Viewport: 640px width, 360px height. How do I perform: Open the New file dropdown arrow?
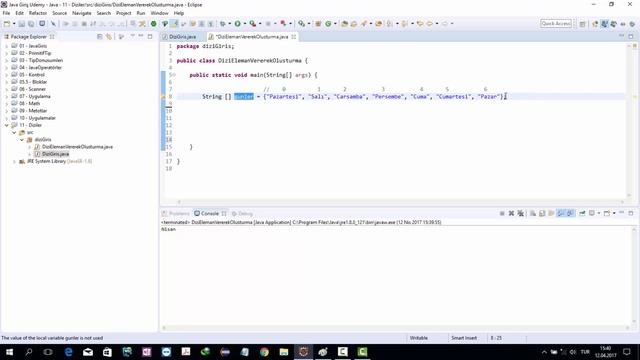coord(13,24)
